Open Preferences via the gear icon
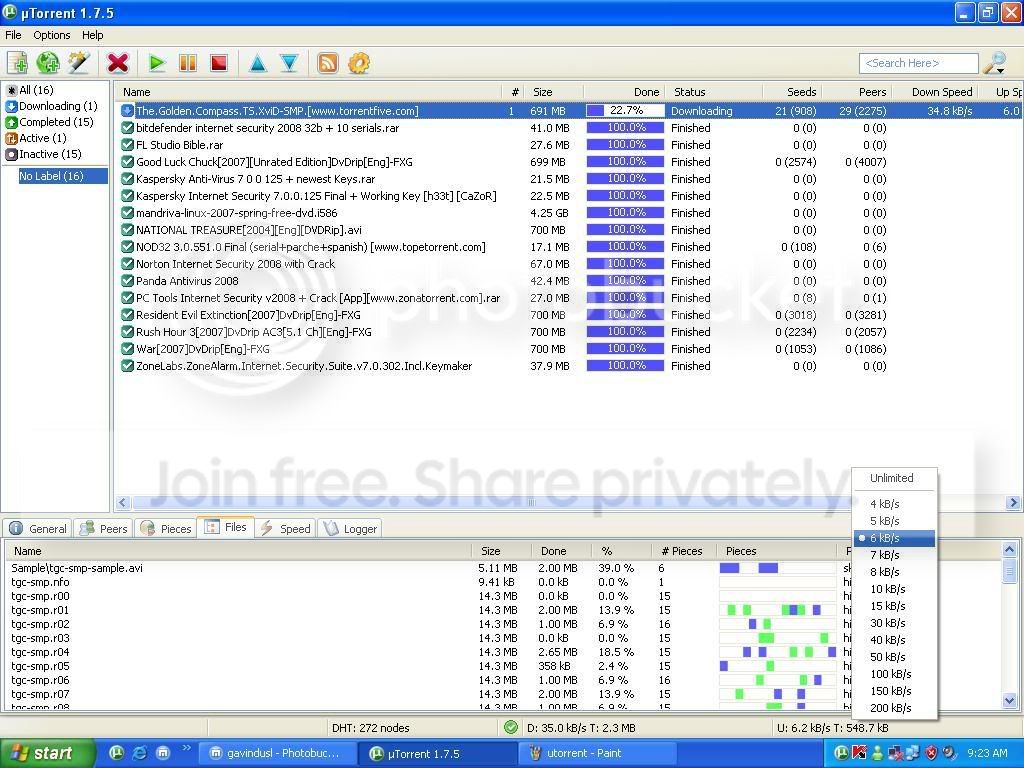 (359, 63)
